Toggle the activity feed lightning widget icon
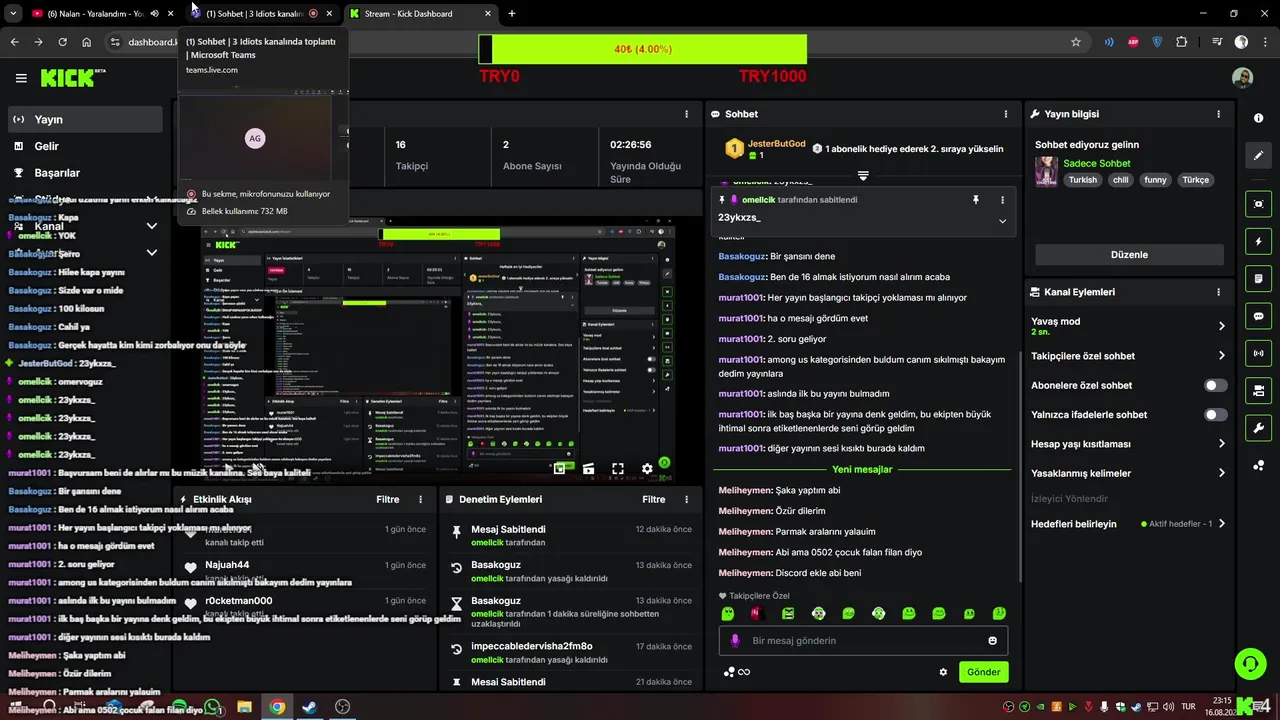Screen dimensions: 1280x720 (x=1258, y=241)
